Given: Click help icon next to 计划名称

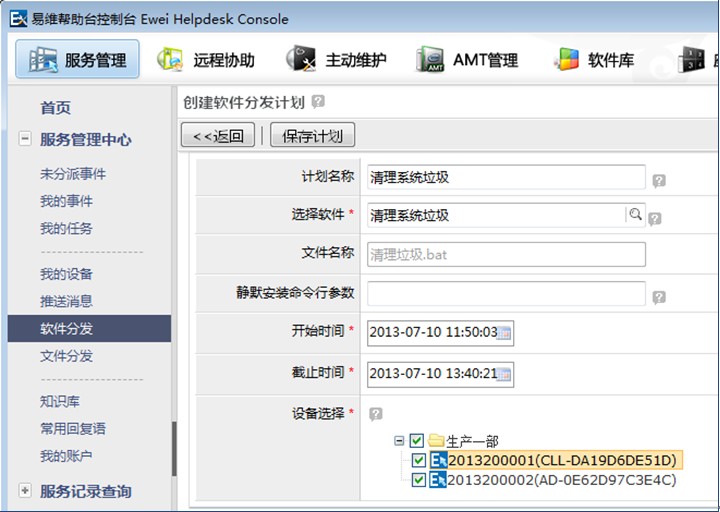Looking at the screenshot, I should click(x=659, y=181).
